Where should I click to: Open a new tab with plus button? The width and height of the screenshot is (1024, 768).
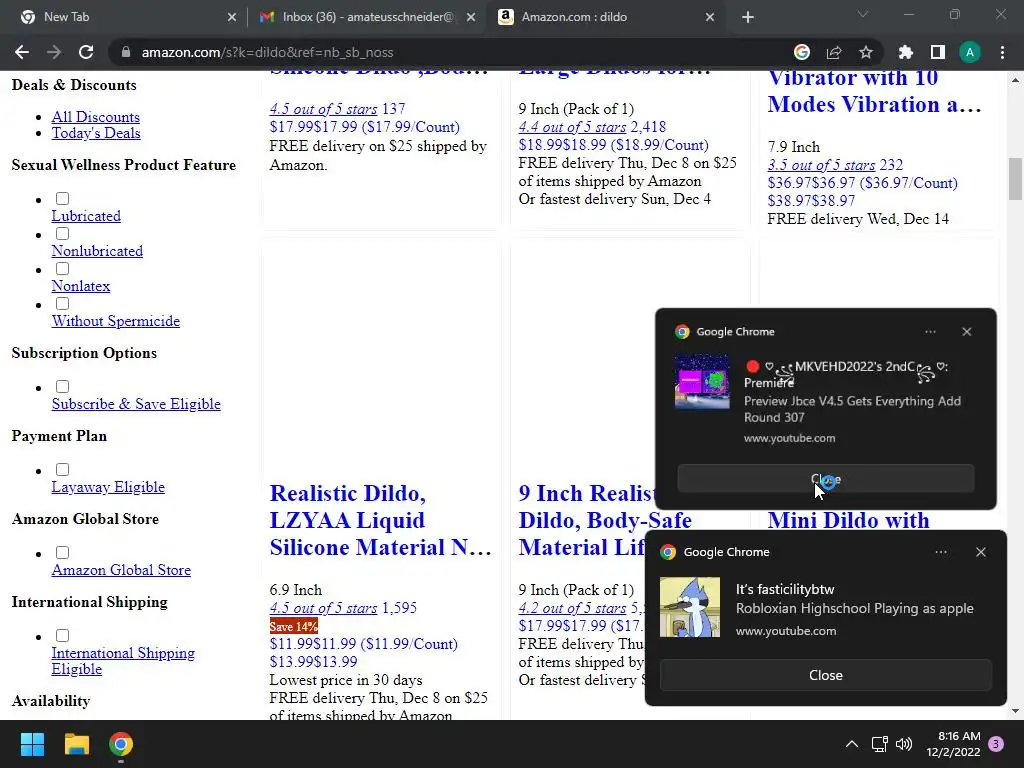[748, 17]
